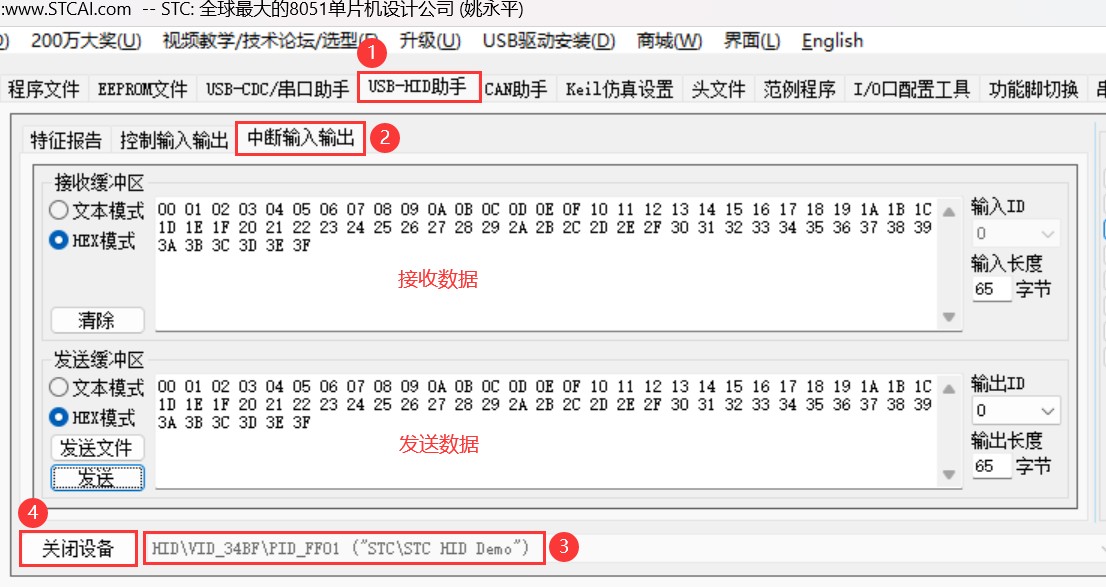Open the Keil仿真设置 tab
The image size is (1106, 587).
click(x=619, y=89)
